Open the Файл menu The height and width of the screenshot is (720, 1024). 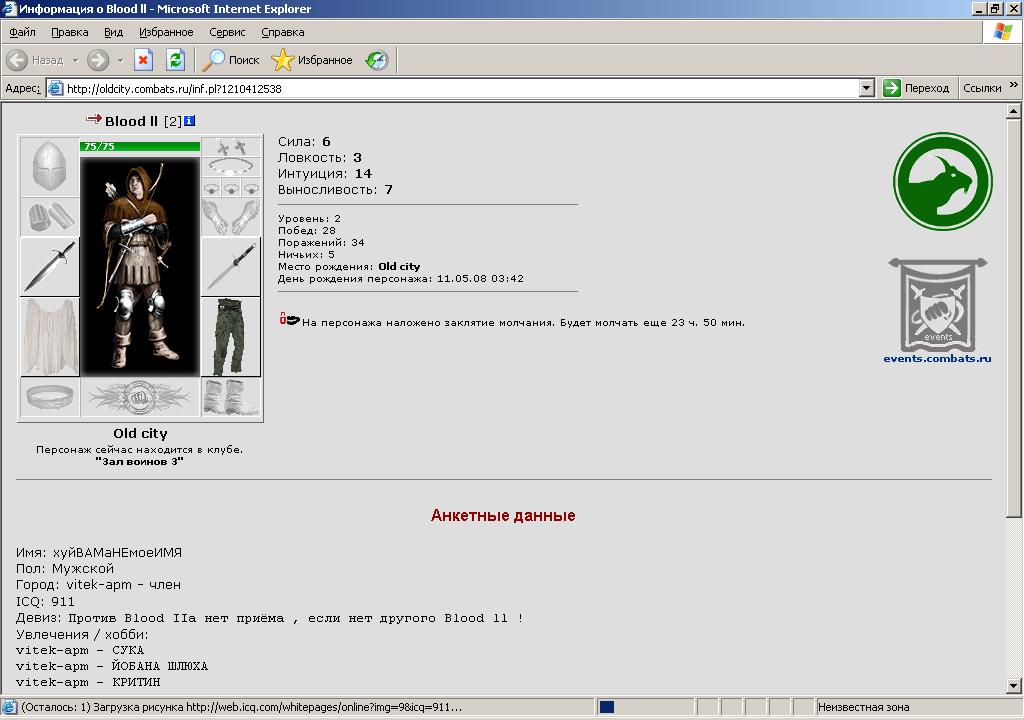[x=22, y=32]
